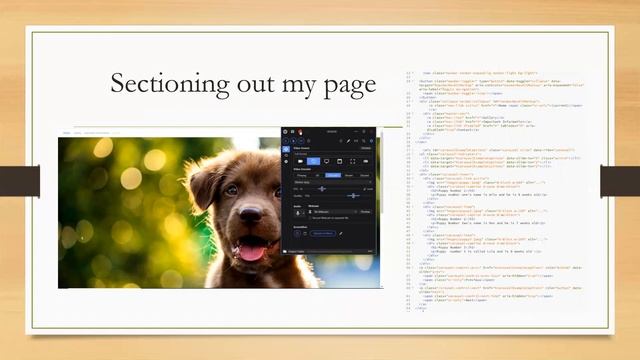Open the encoder preset dropdown below the tabs
This screenshot has height=360, width=640.
[x=333, y=182]
